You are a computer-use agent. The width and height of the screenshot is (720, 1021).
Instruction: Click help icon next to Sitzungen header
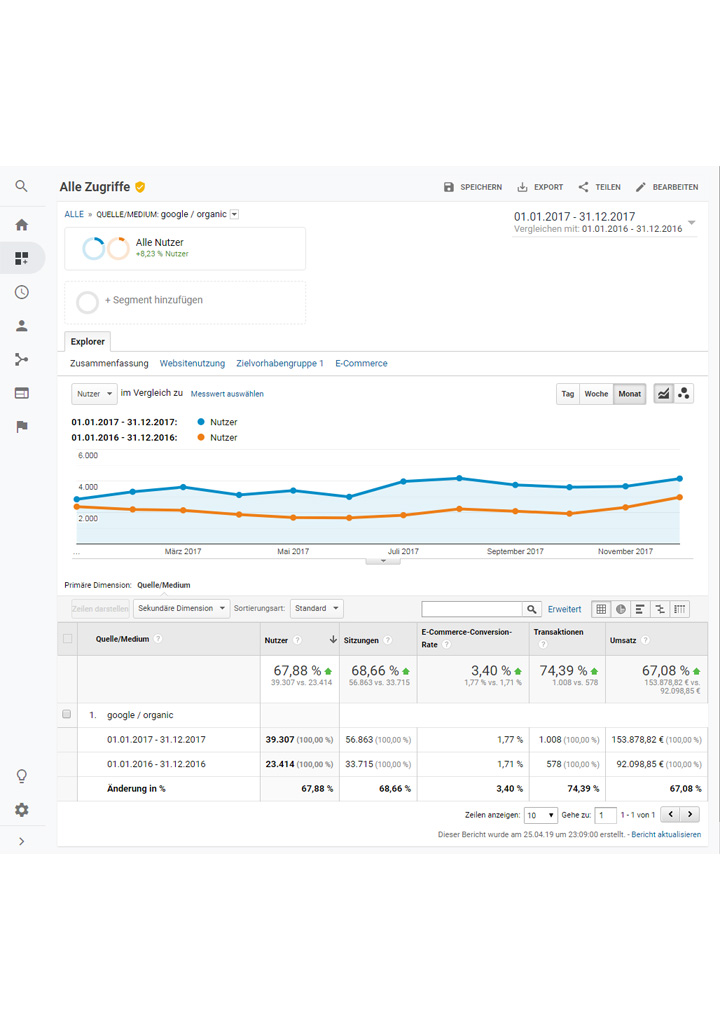[387, 640]
